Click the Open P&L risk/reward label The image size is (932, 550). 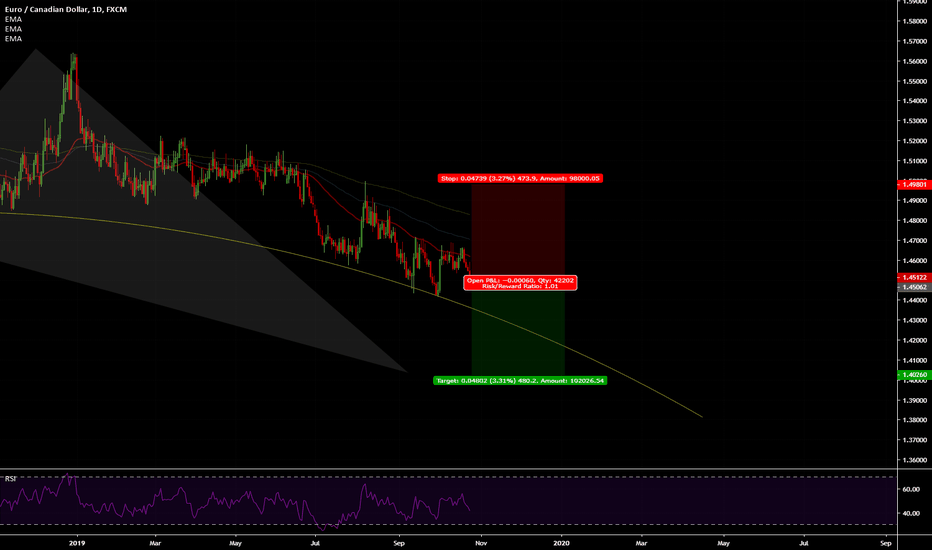[x=520, y=283]
